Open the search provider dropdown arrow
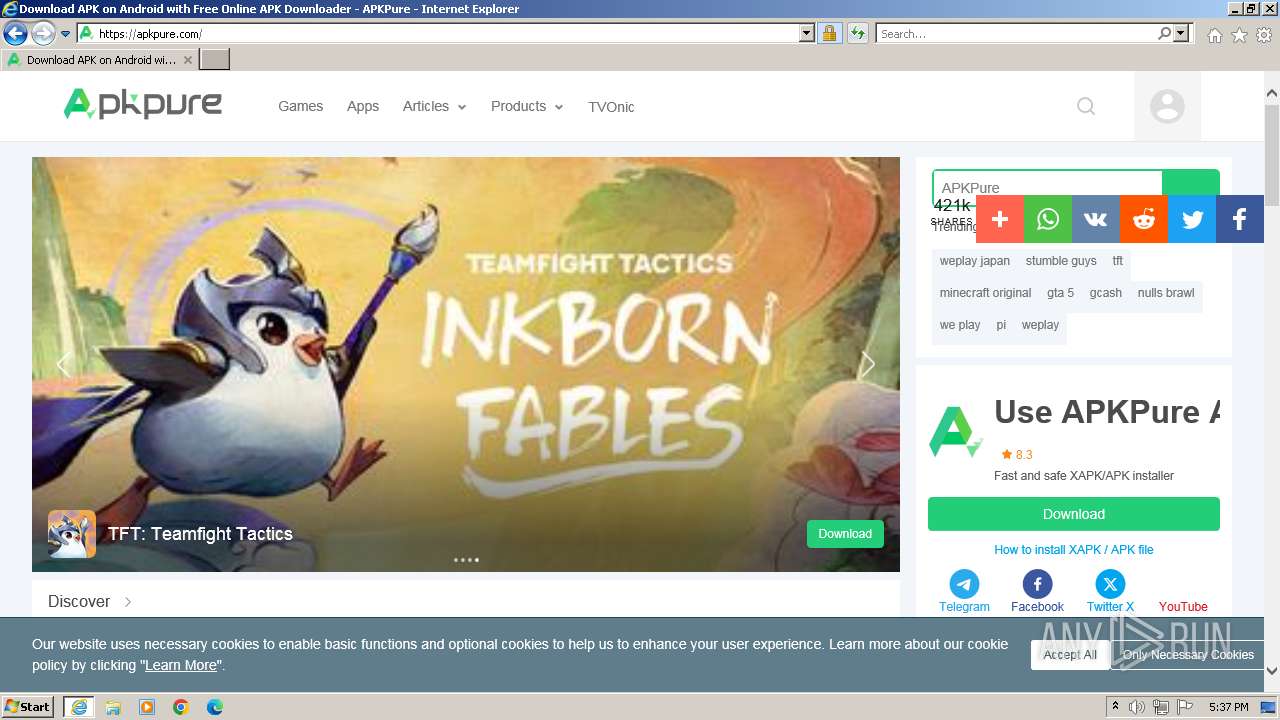Screen dimensions: 1280x720 pyautogui.click(x=1181, y=34)
